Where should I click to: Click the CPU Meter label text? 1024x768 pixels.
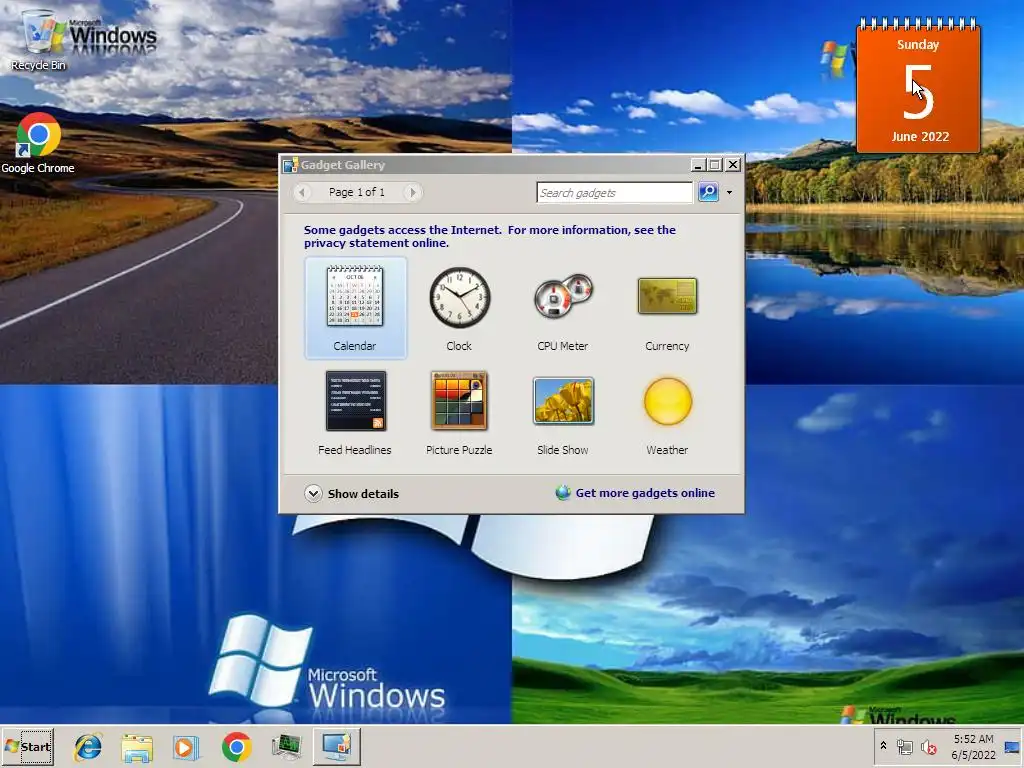(563, 346)
